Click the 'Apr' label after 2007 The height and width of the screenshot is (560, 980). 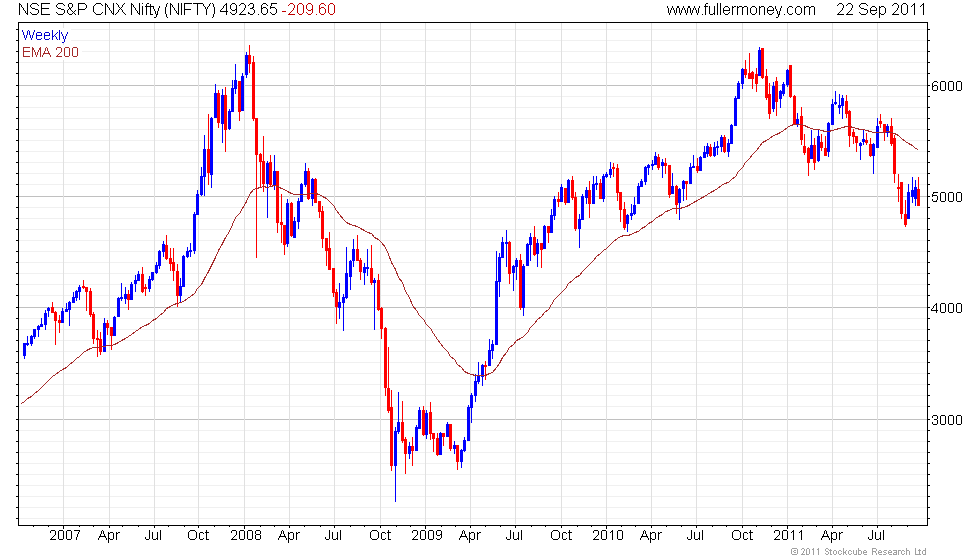click(x=109, y=536)
